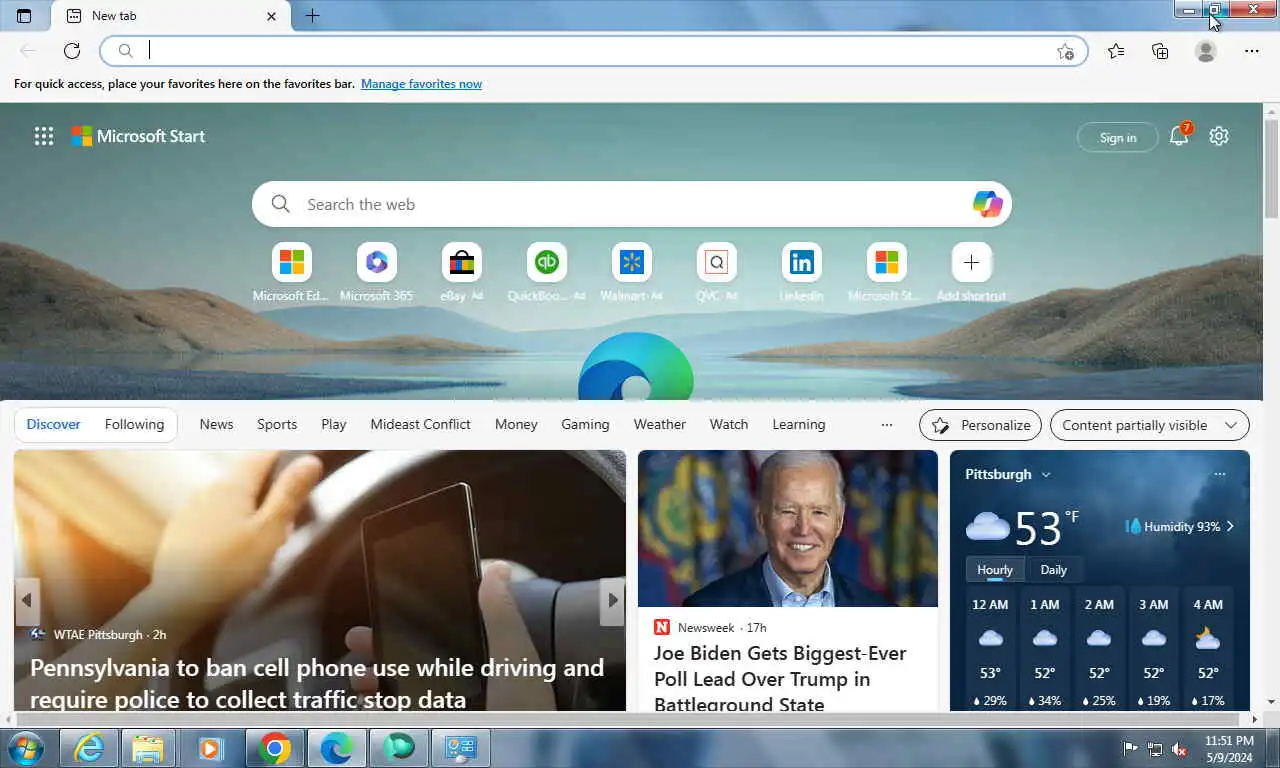Launch Internet Explorer from taskbar
This screenshot has width=1280, height=768.
pyautogui.click(x=89, y=748)
